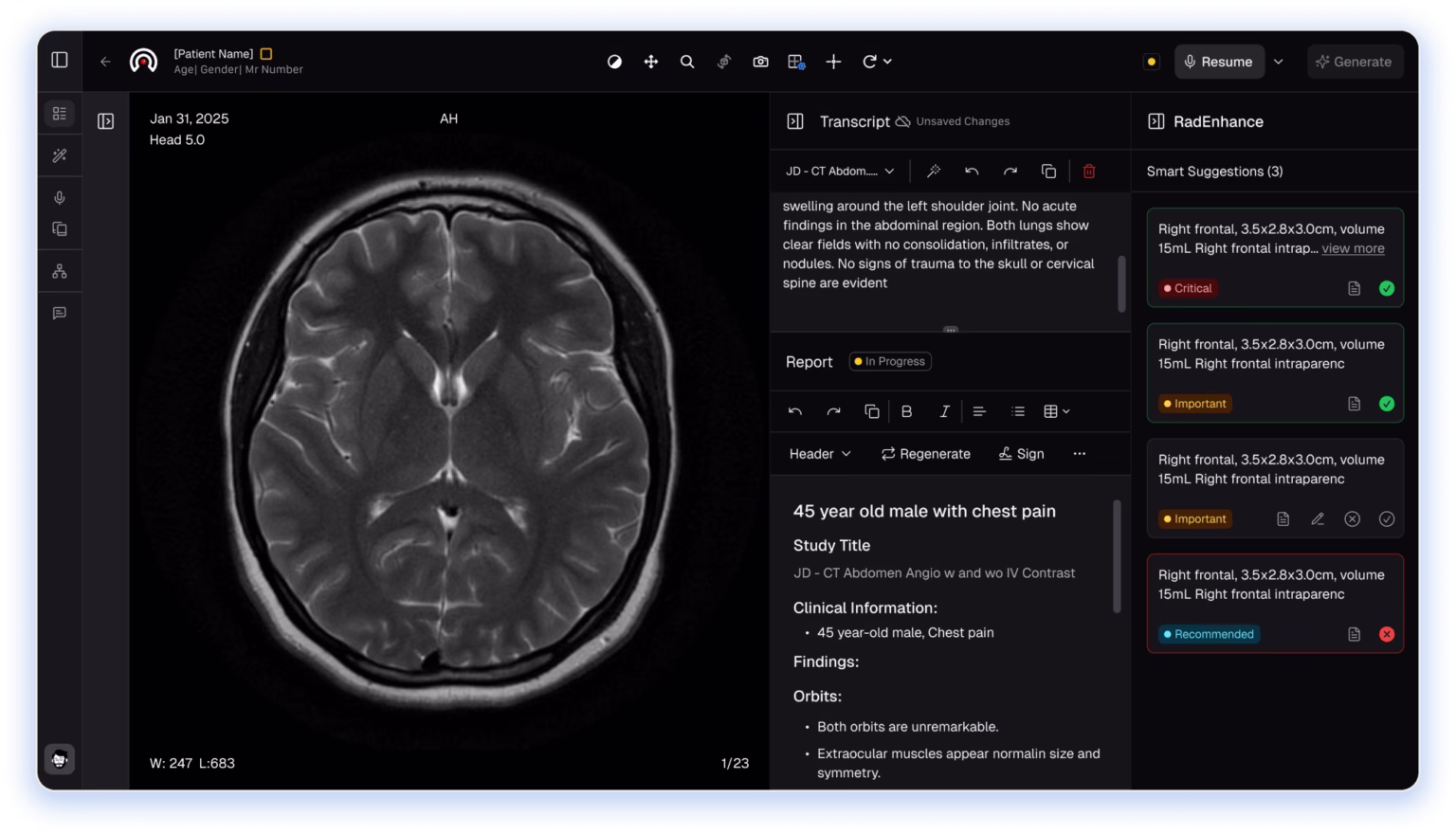Reject the third Important suggestion

click(x=1352, y=519)
